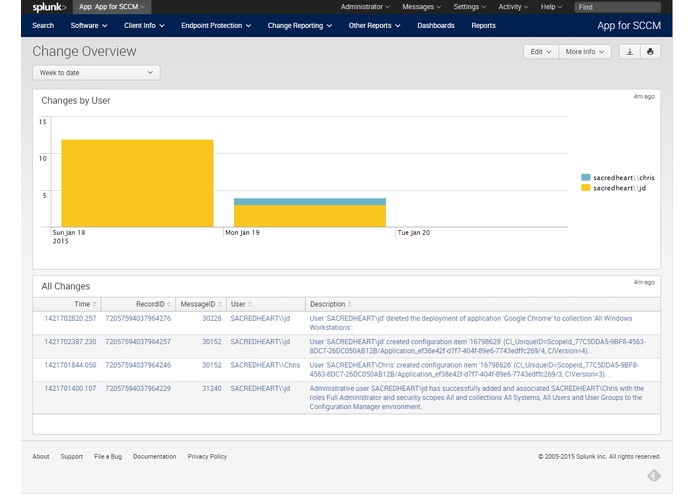Click the sacredheart\\chris legend label
Image resolution: width=695 pixels, height=494 pixels.
point(624,178)
